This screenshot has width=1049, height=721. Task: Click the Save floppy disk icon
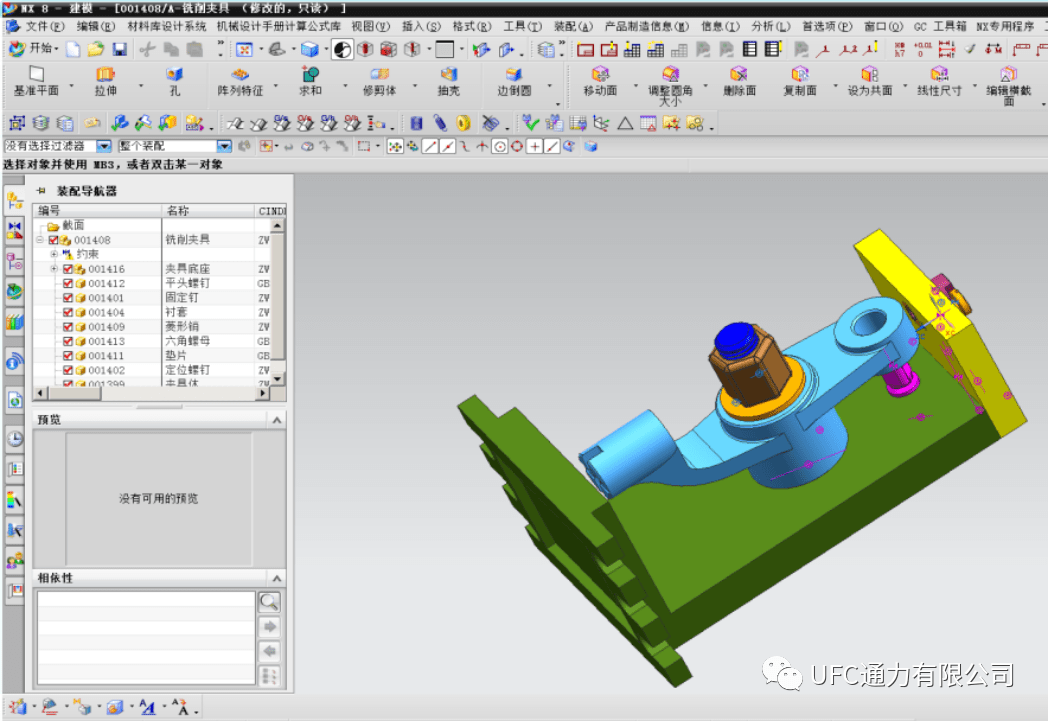(119, 49)
